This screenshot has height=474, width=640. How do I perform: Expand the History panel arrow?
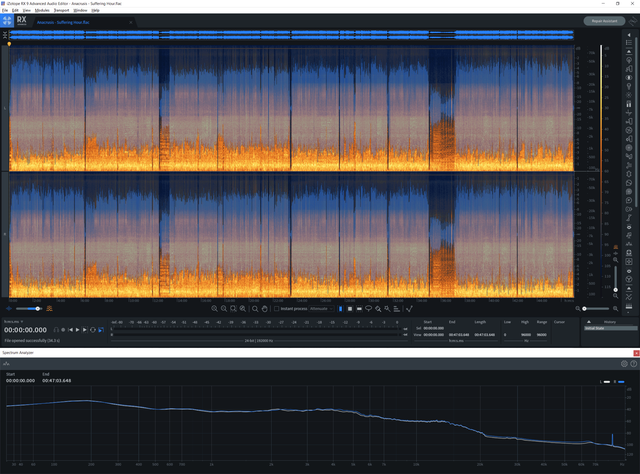click(589, 322)
